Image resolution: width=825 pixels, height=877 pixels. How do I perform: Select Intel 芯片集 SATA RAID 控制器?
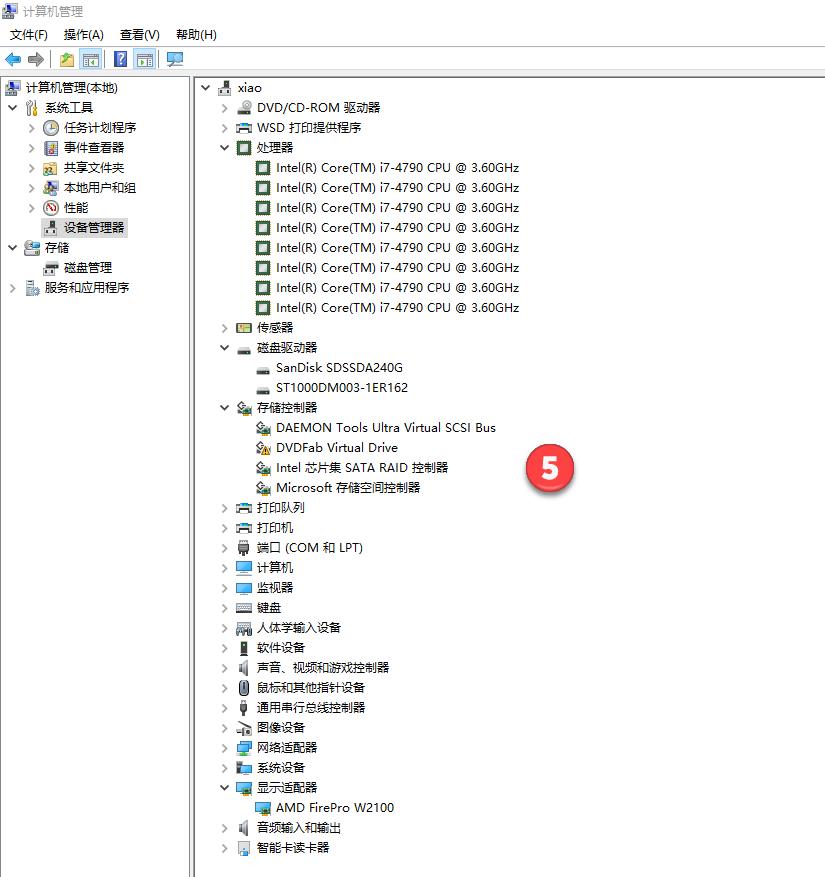point(362,468)
